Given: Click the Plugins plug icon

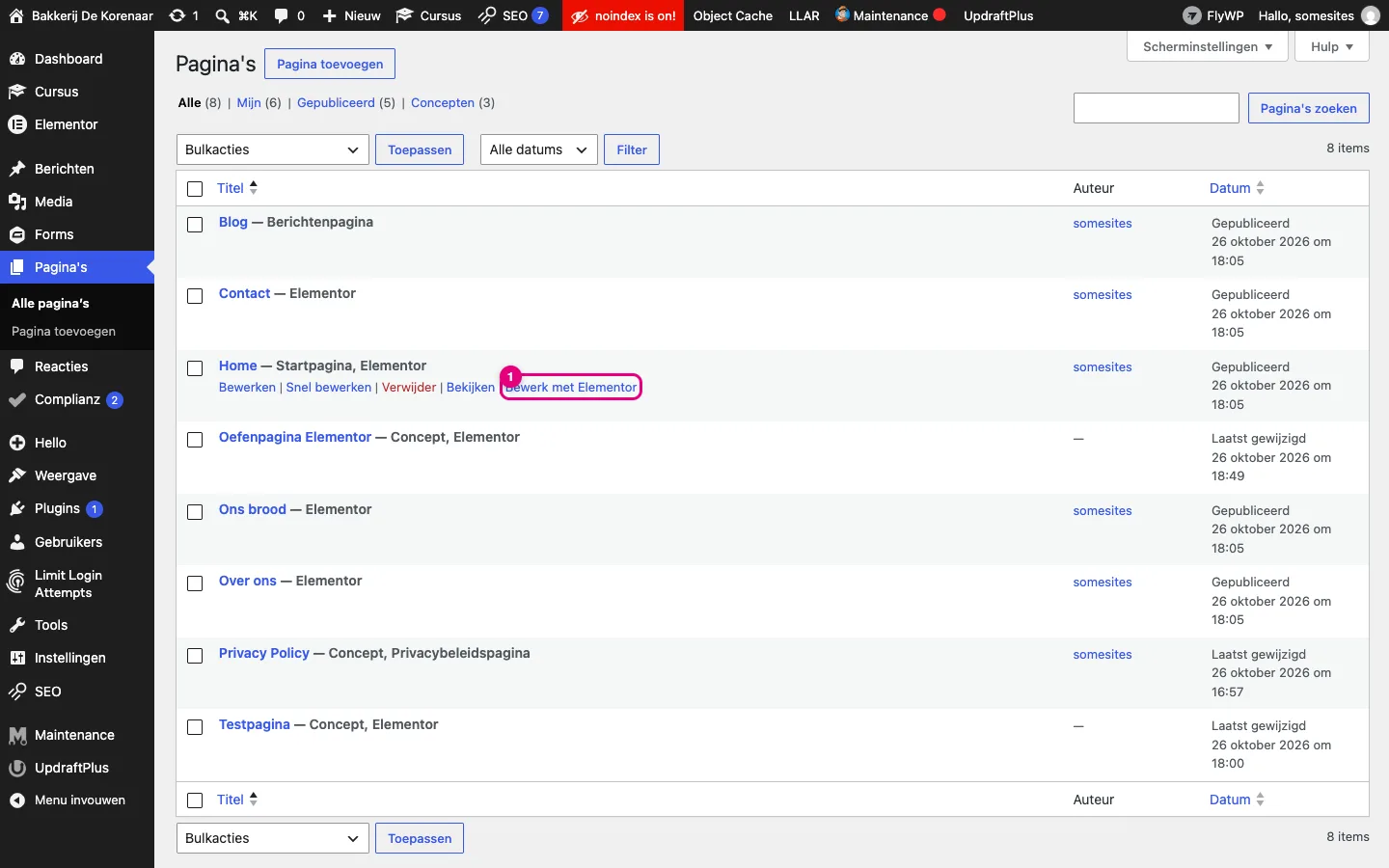Looking at the screenshot, I should 16,508.
